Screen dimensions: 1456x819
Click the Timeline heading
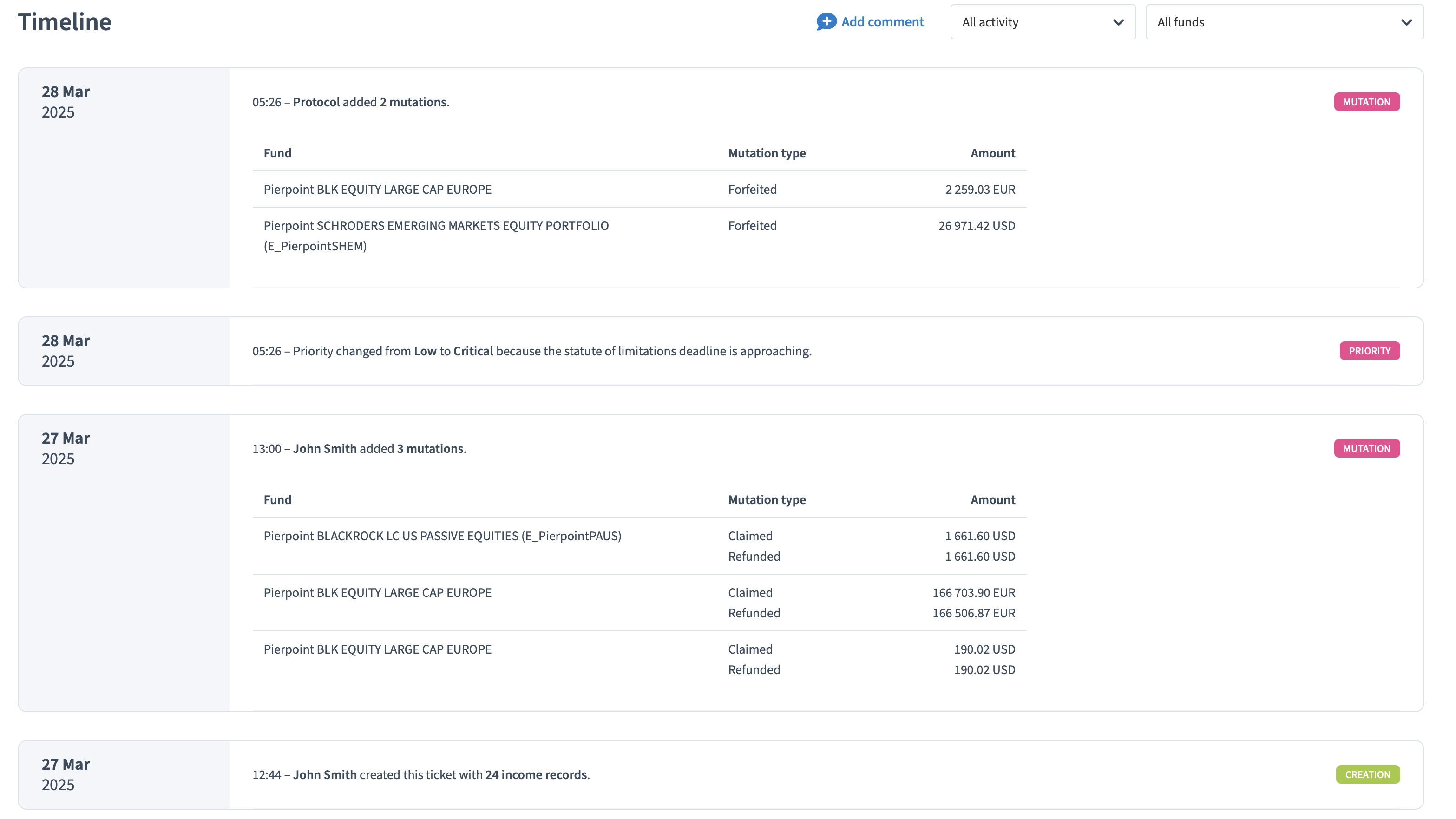65,22
